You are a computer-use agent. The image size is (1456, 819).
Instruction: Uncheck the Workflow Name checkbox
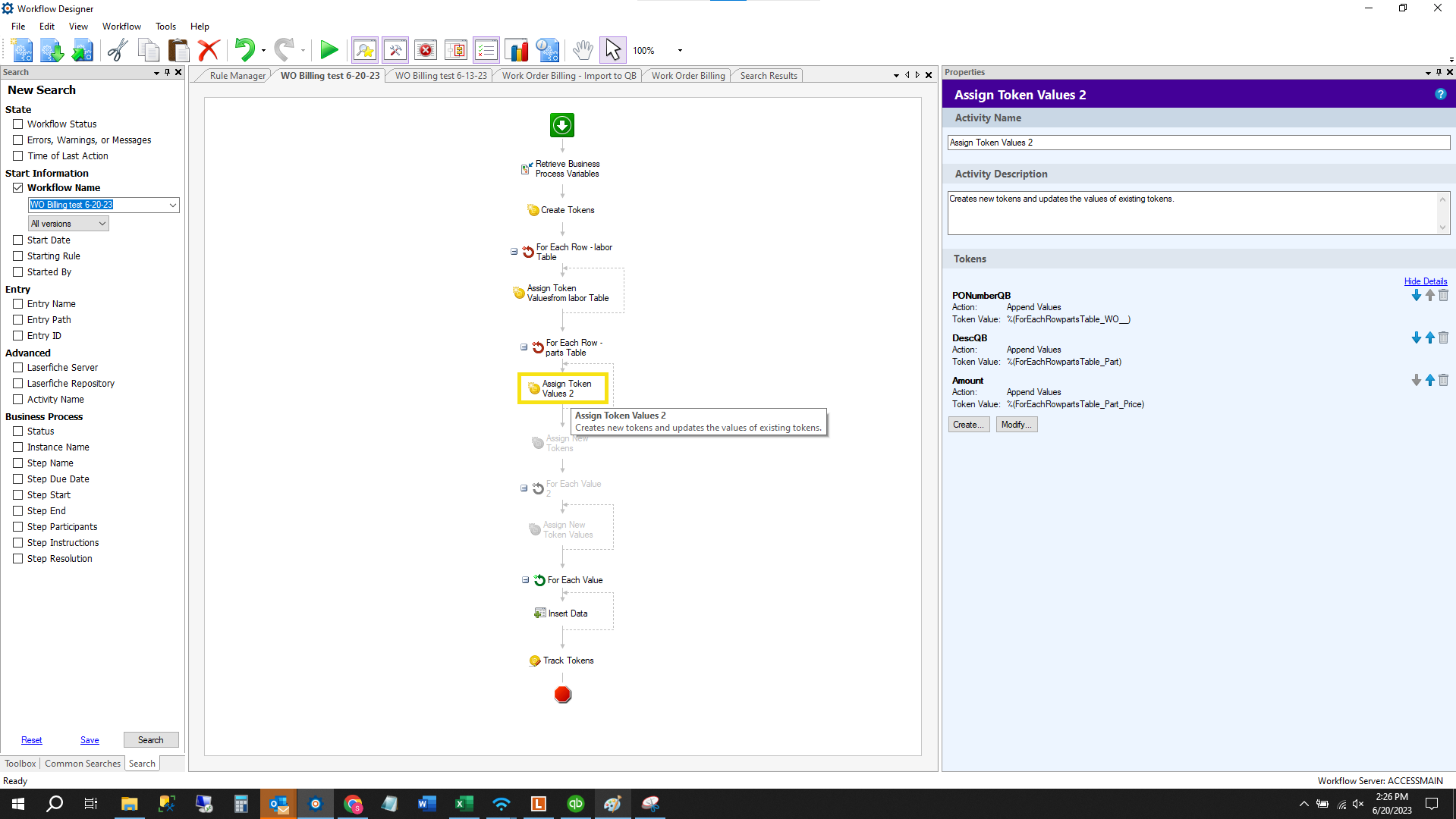pos(18,188)
